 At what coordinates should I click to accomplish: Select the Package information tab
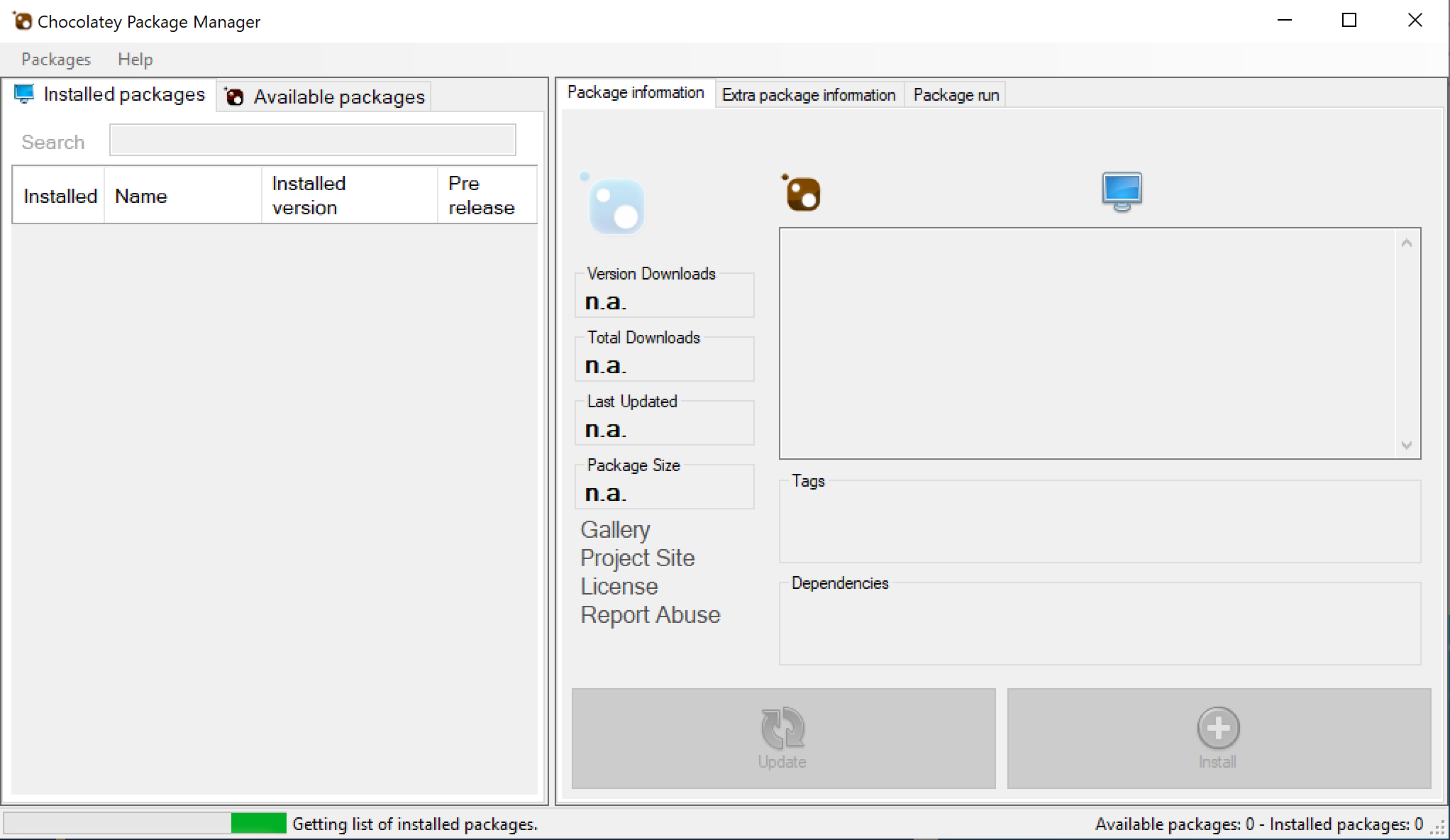pyautogui.click(x=636, y=93)
